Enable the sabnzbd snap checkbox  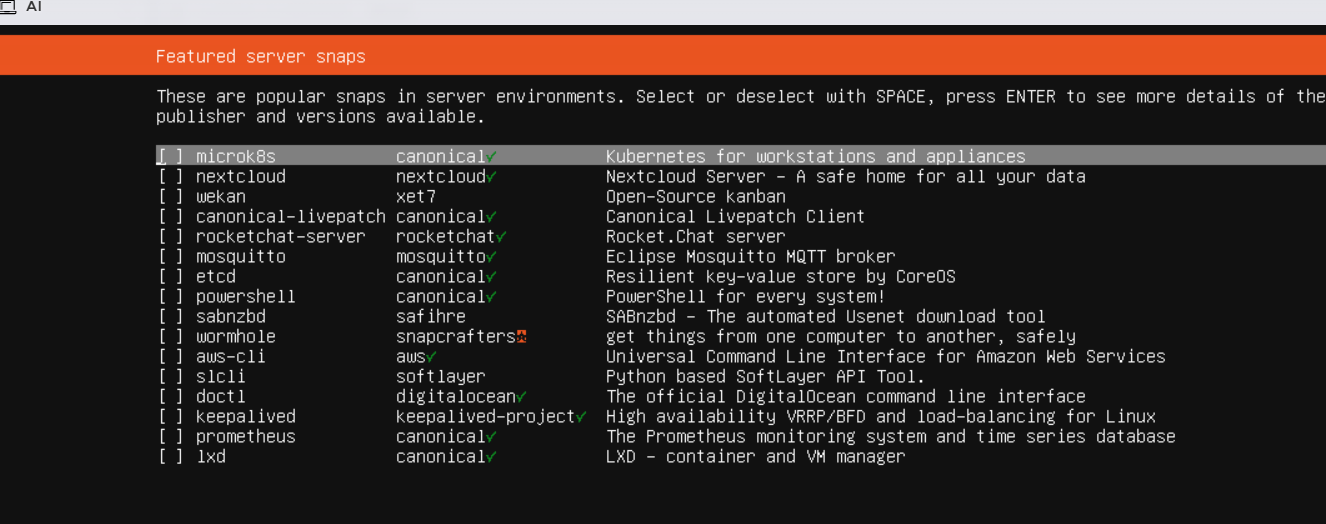(171, 317)
